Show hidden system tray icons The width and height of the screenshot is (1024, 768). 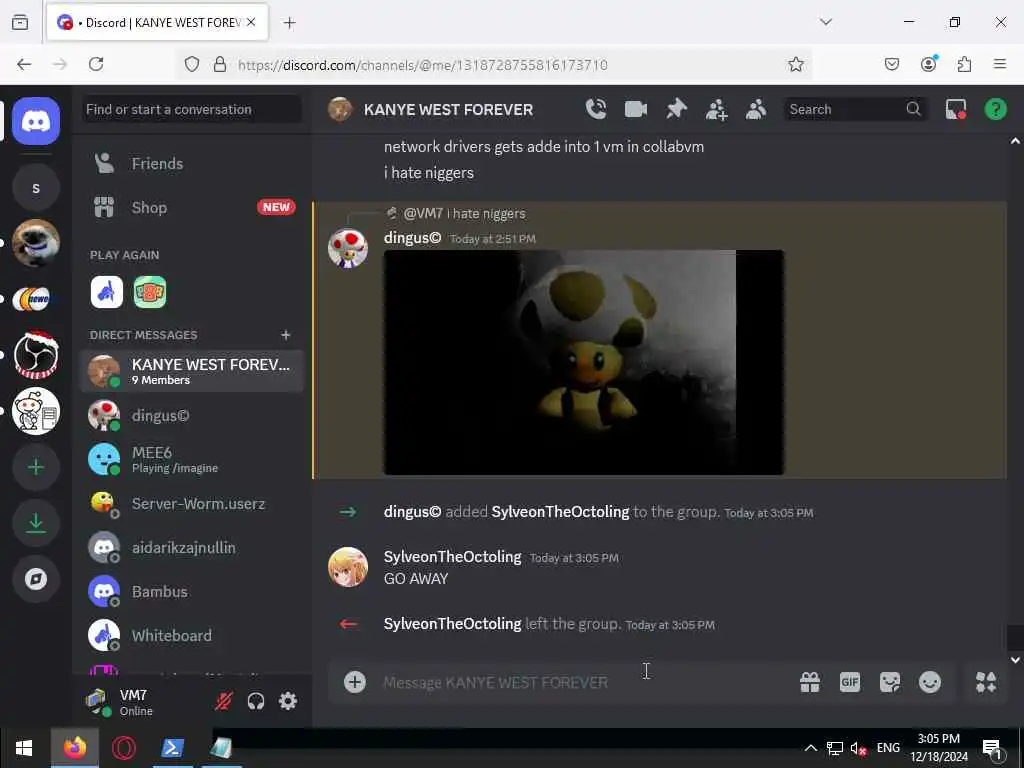tap(810, 748)
